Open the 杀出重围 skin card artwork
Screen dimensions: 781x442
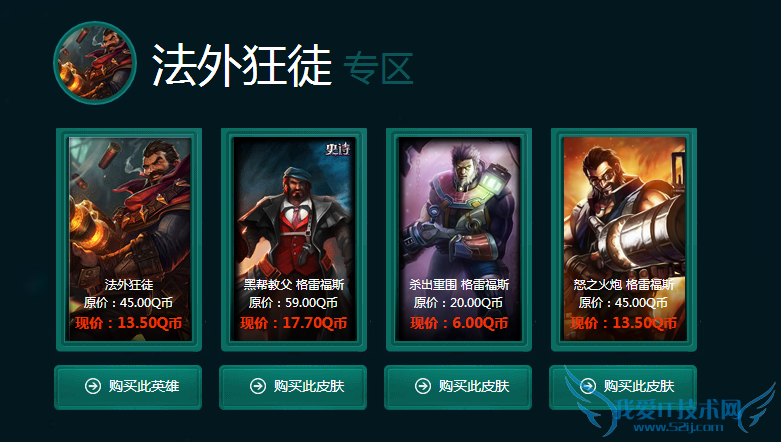[459, 239]
